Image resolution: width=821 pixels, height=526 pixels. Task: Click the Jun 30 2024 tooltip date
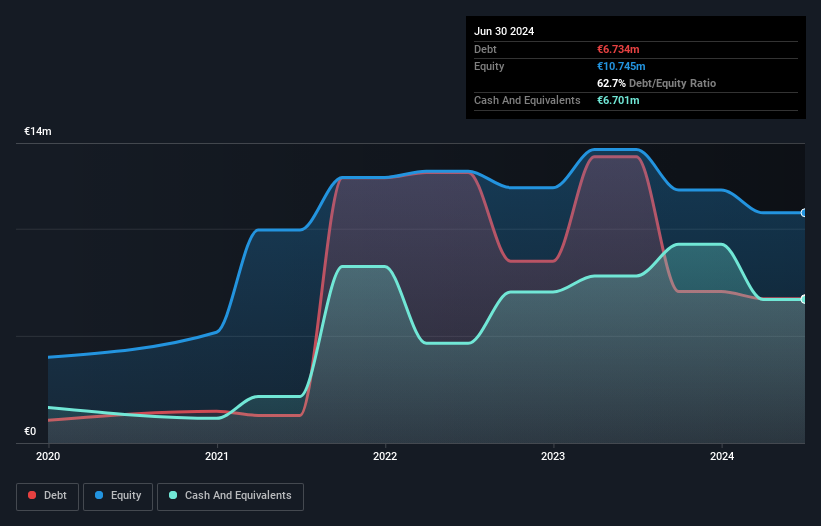click(x=504, y=31)
